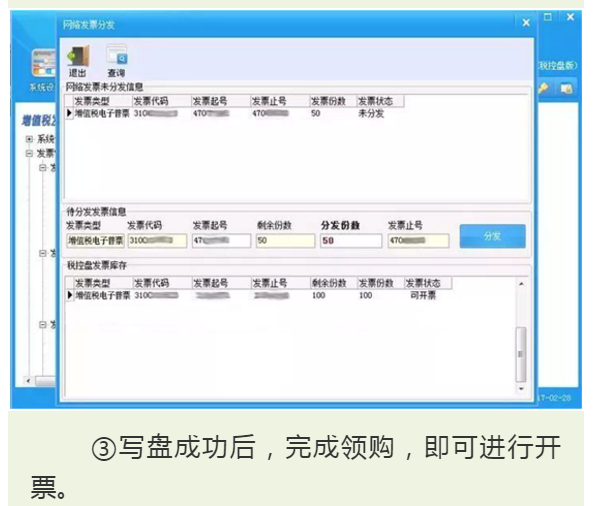Click 发票止号 column header in 网络发票未分发信息
This screenshot has width=596, height=506.
tap(280, 101)
